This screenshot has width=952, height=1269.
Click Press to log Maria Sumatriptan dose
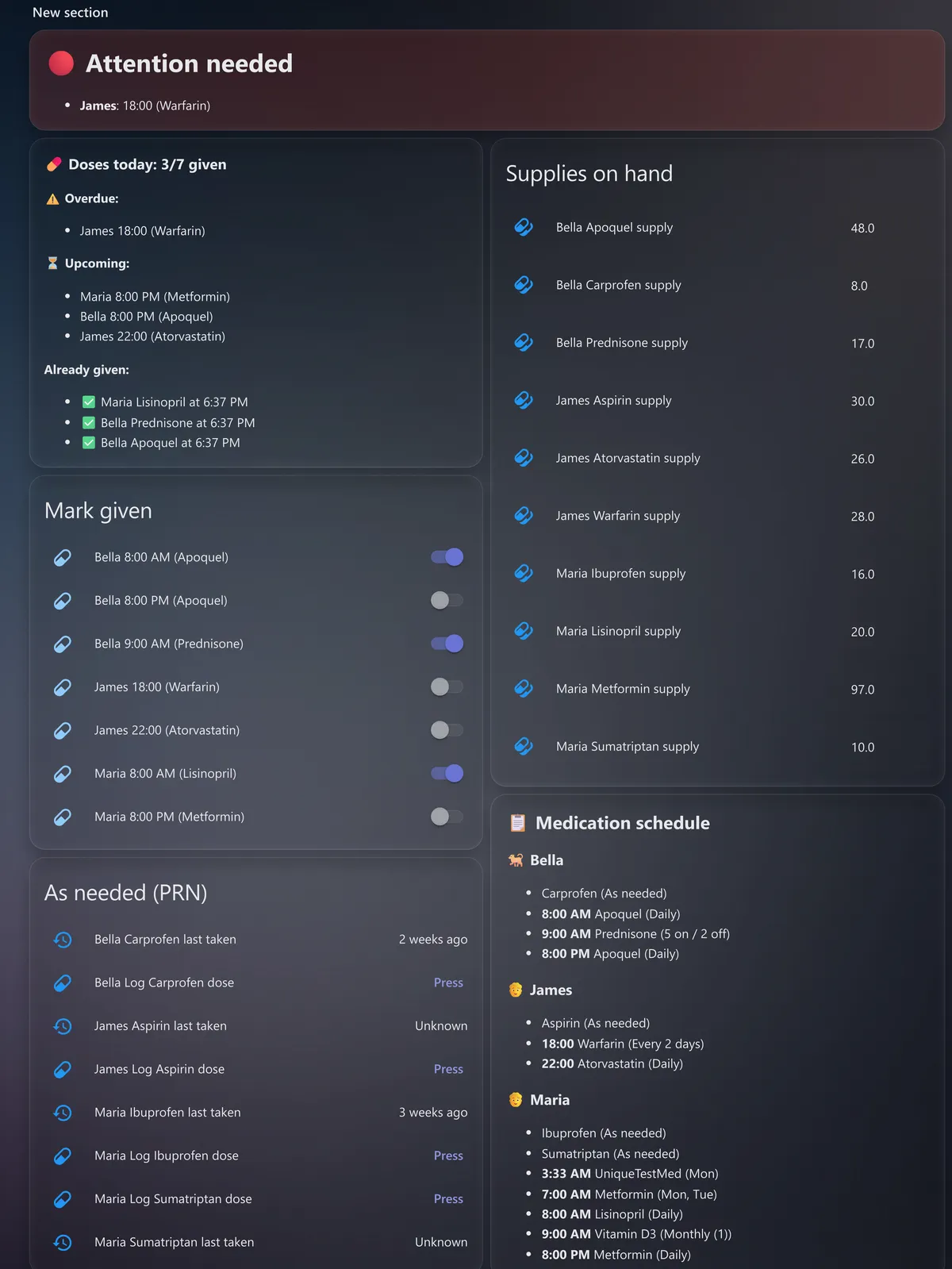tap(448, 1199)
